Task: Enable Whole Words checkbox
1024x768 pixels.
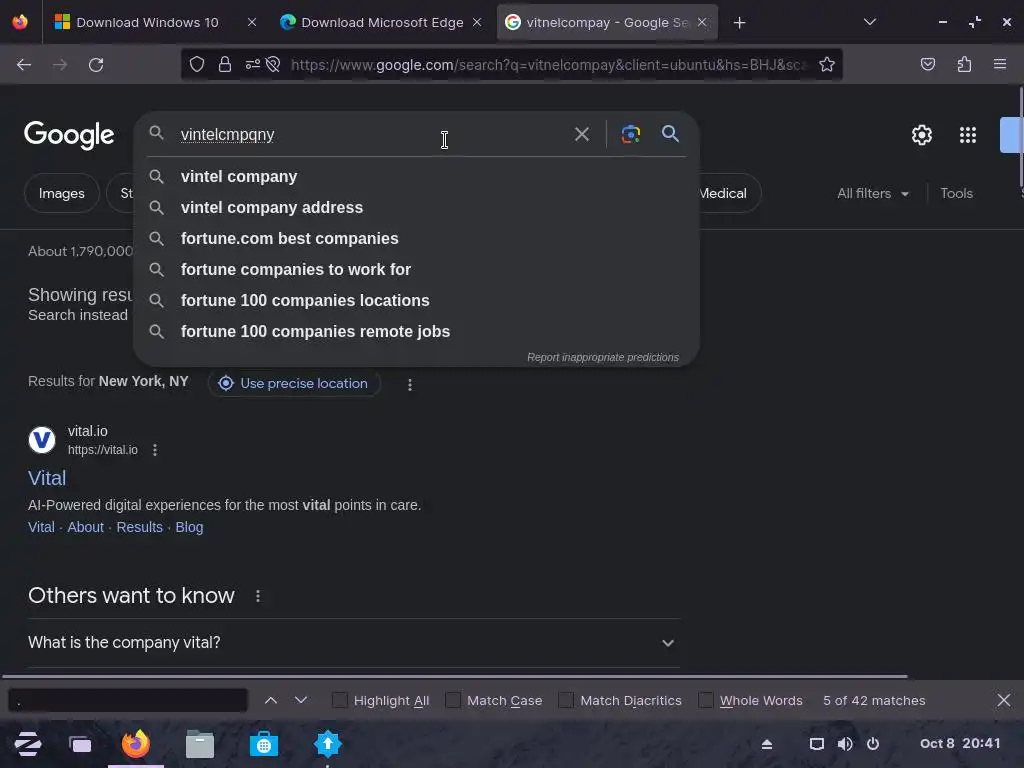Action: 705,700
